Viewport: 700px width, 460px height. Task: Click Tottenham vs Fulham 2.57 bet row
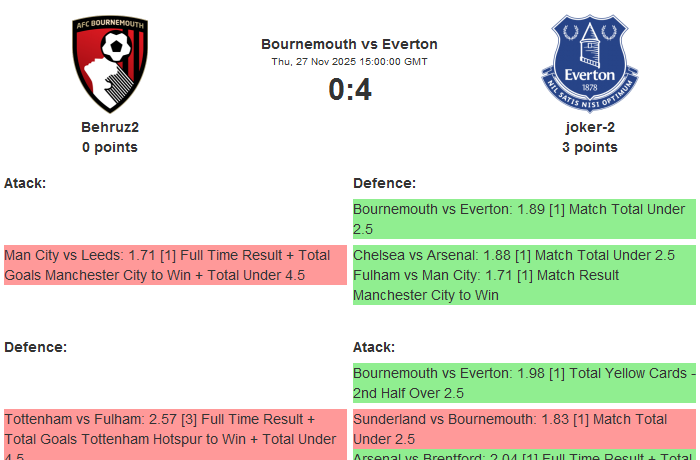[175, 429]
